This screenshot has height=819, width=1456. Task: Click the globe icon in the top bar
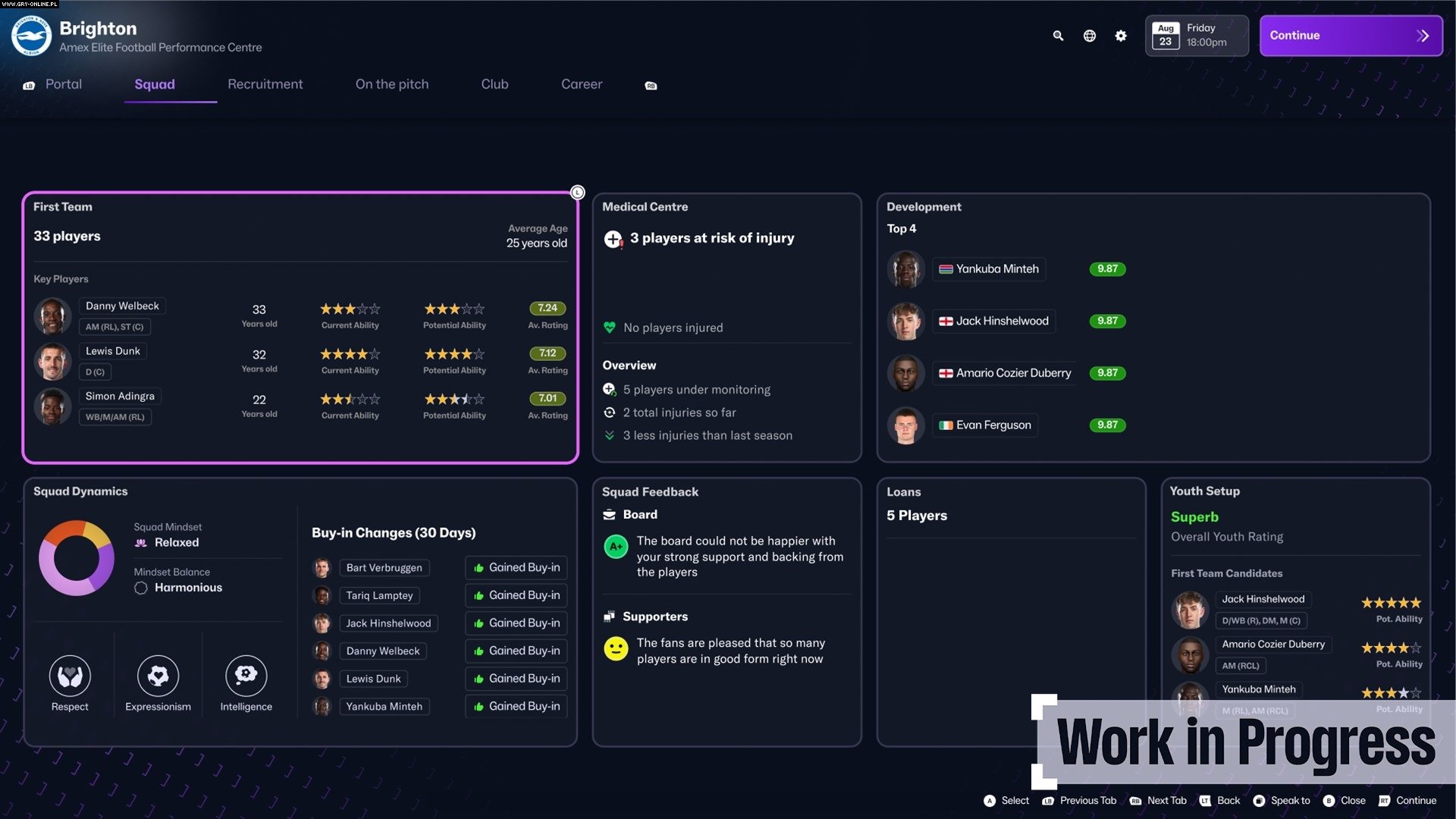pos(1089,36)
